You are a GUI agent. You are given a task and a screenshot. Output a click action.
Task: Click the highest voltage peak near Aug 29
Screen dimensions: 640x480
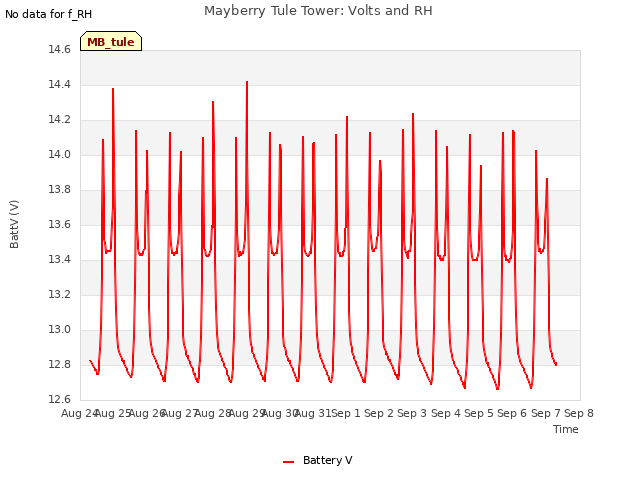point(247,82)
